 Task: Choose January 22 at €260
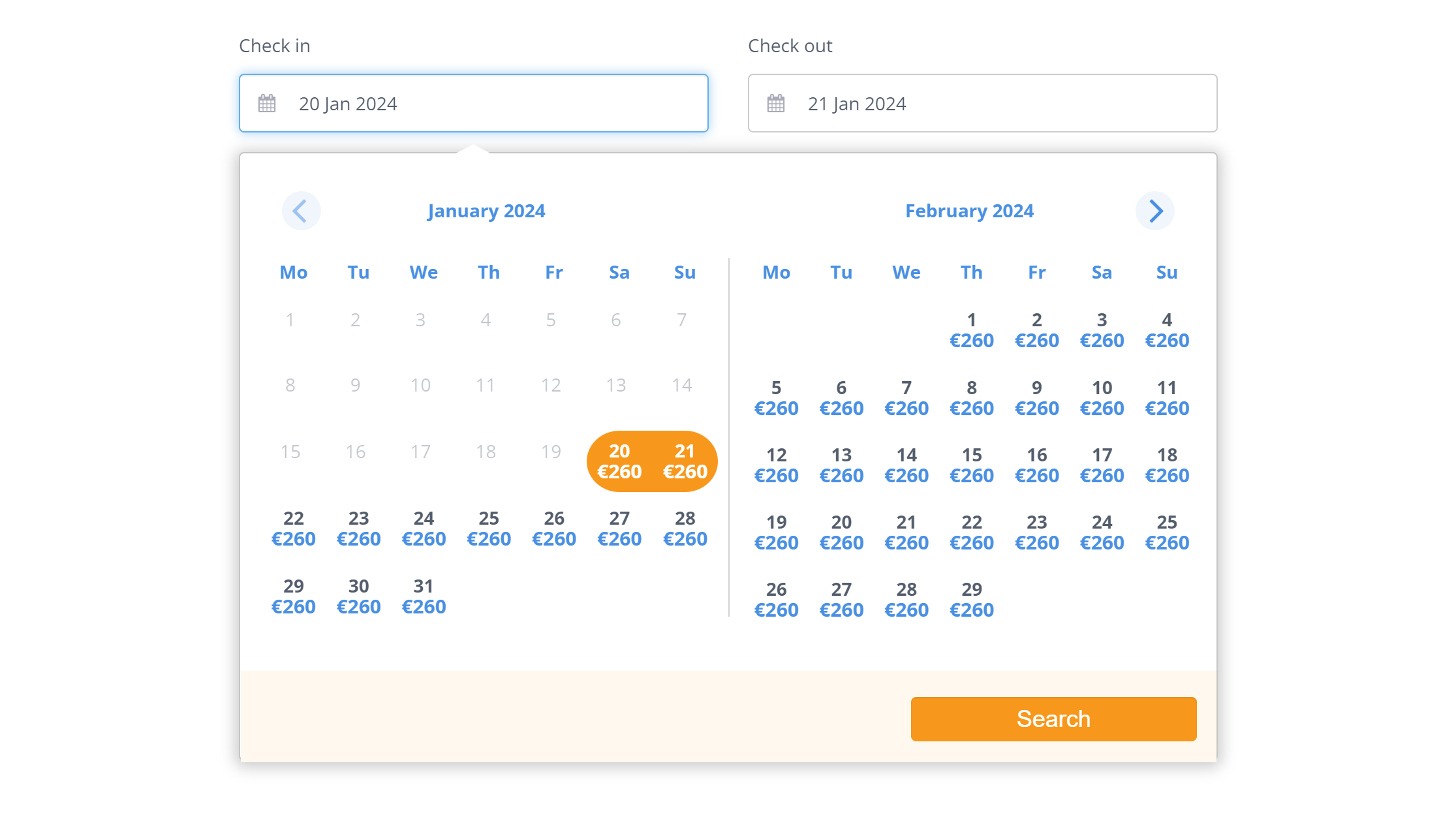click(293, 529)
